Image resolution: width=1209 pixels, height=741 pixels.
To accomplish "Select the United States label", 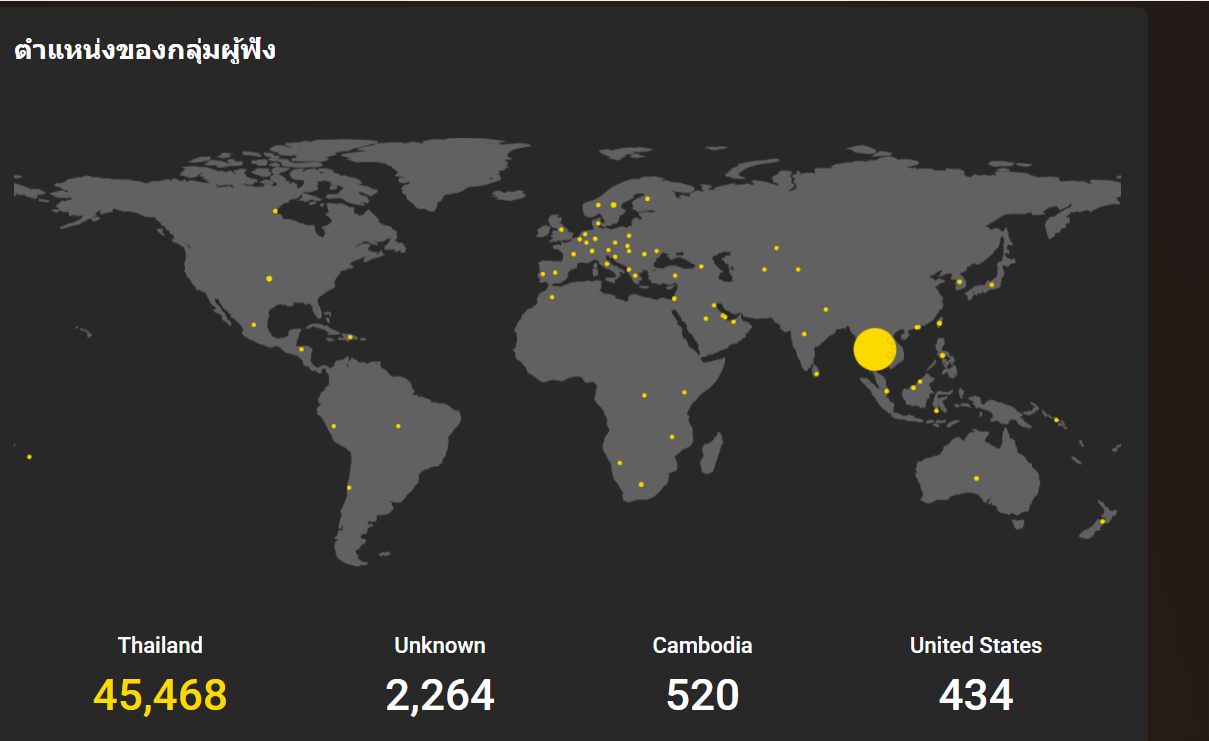I will [x=976, y=645].
